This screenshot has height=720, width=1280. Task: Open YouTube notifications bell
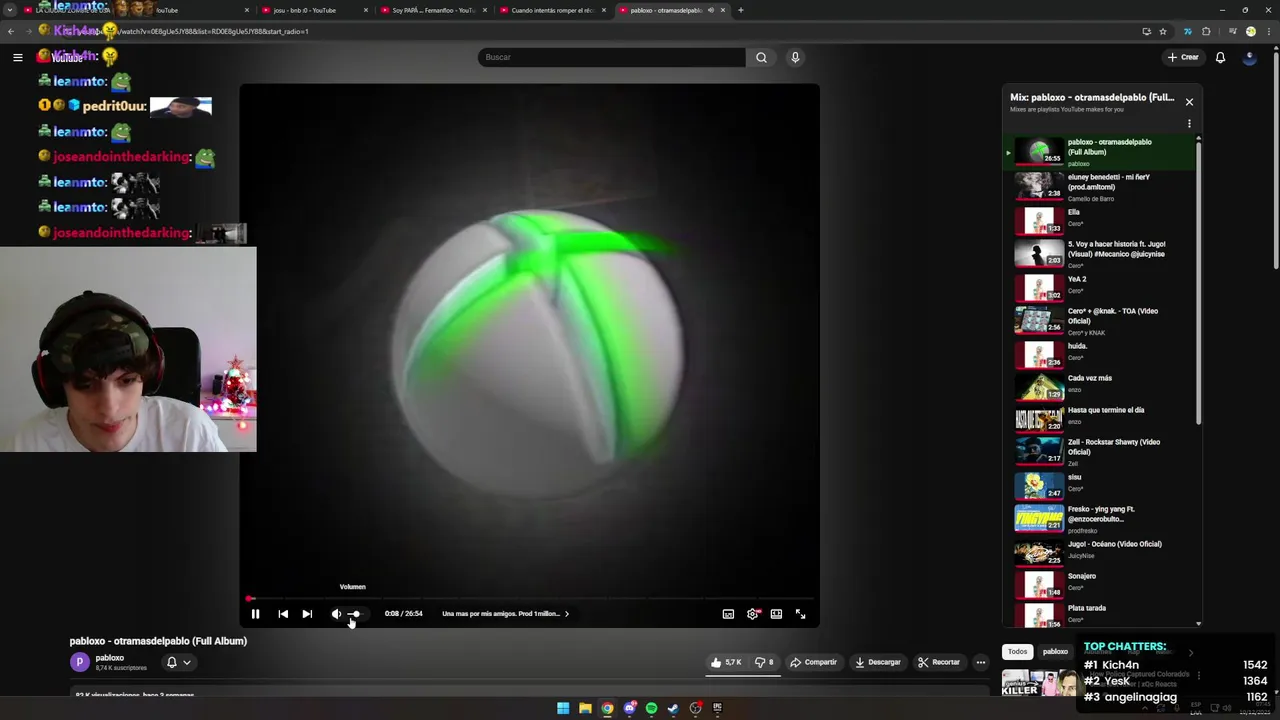[x=1220, y=57]
